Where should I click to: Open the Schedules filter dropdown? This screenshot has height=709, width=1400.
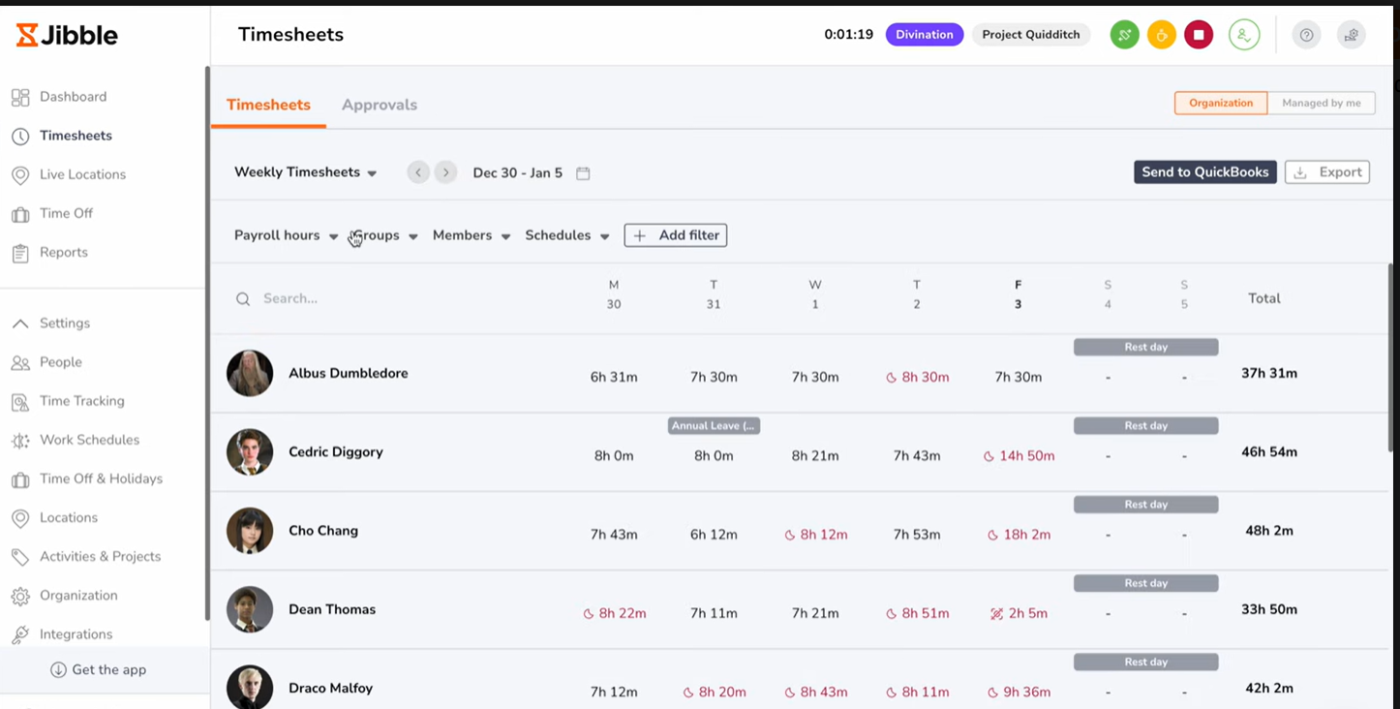(567, 236)
